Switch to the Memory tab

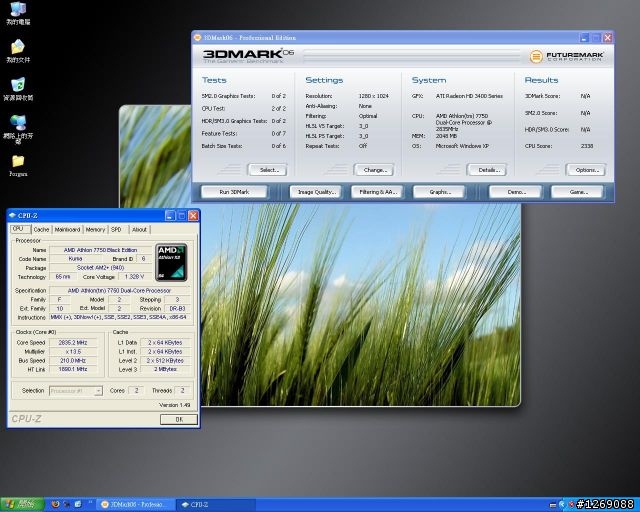pos(95,230)
